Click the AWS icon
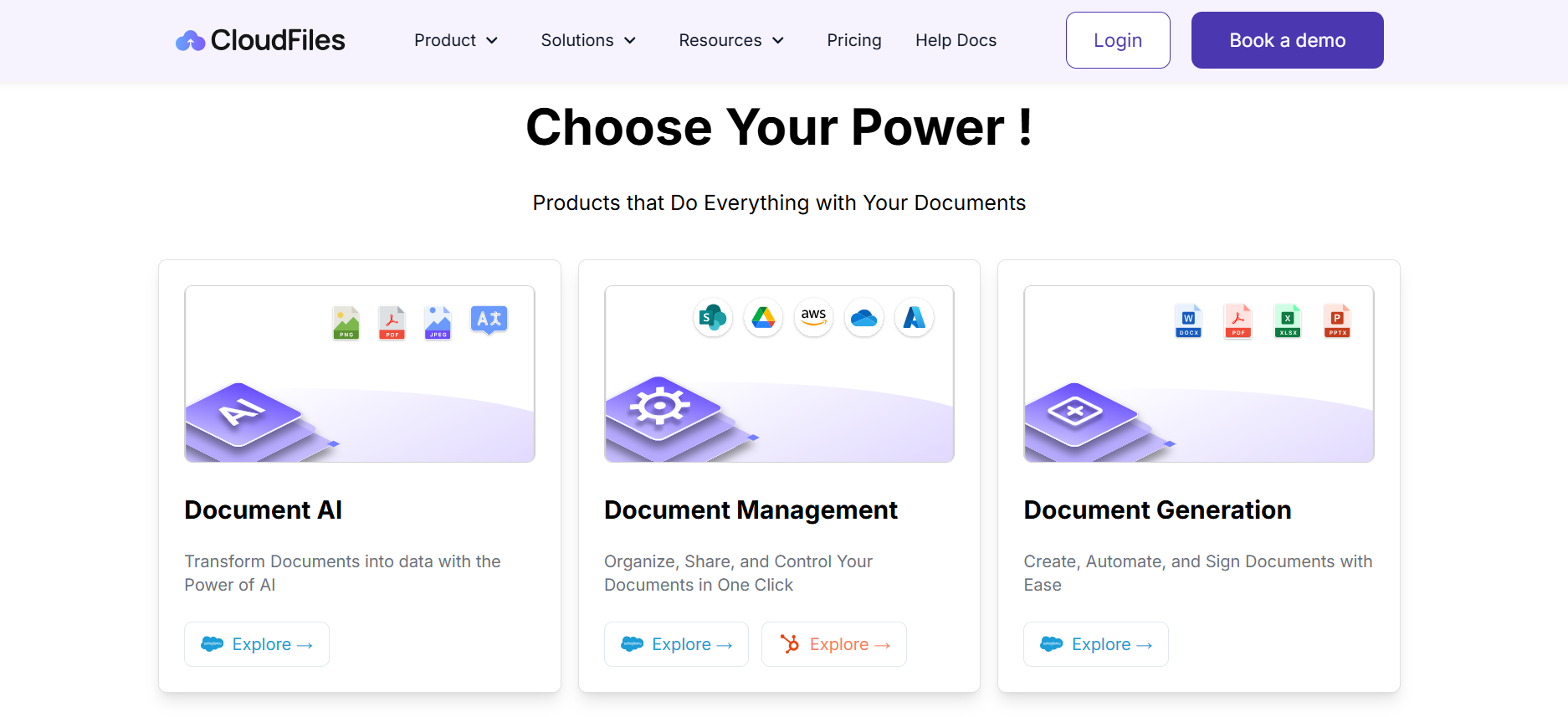Screen dimensions: 1568x717 click(813, 318)
